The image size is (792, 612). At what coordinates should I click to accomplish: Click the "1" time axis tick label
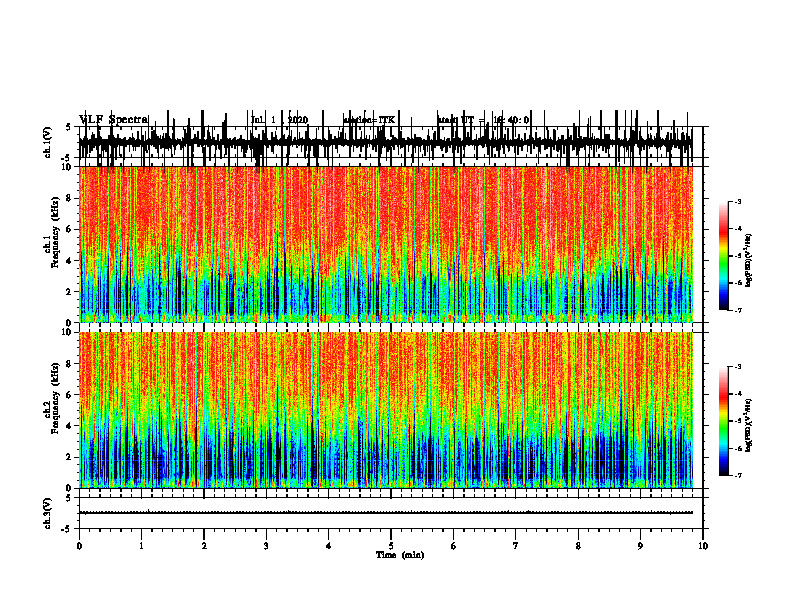[x=141, y=546]
